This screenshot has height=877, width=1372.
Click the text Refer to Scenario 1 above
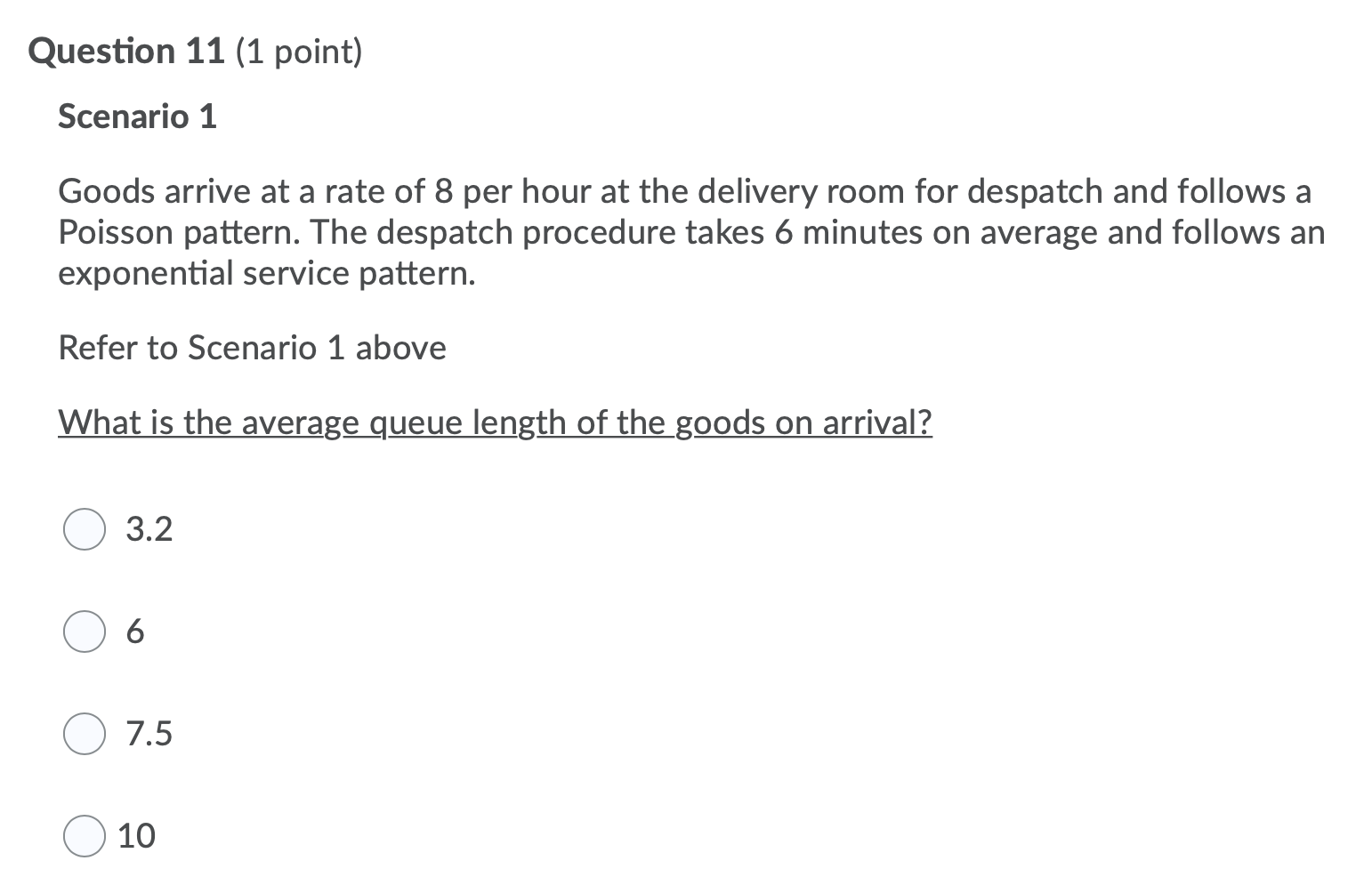tap(252, 348)
